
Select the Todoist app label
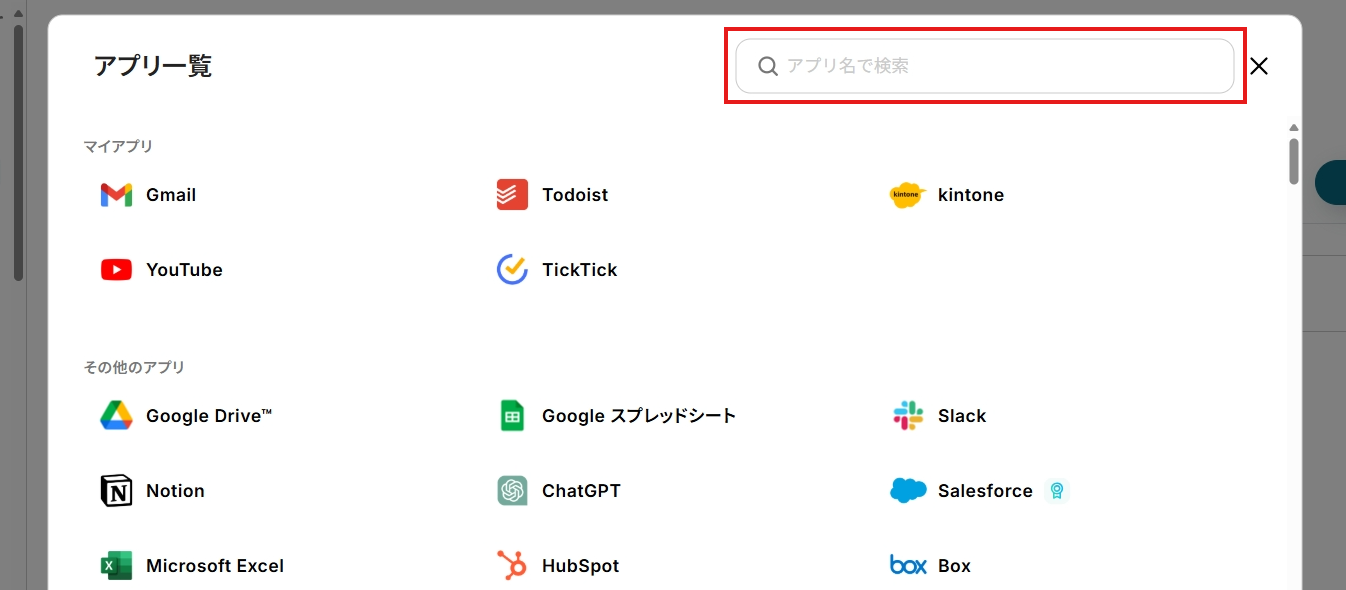pos(575,195)
